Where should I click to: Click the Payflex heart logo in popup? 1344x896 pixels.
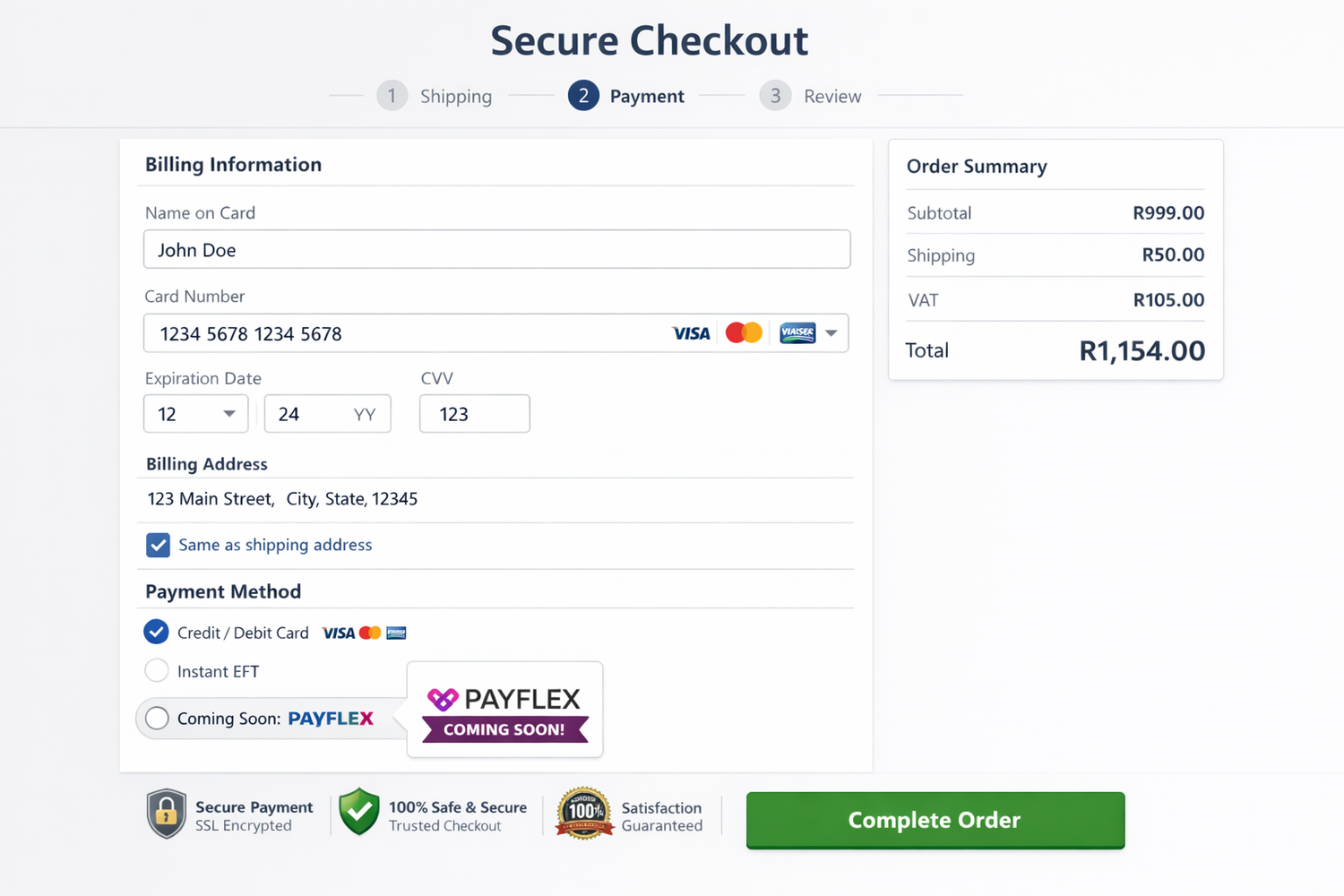pos(443,699)
